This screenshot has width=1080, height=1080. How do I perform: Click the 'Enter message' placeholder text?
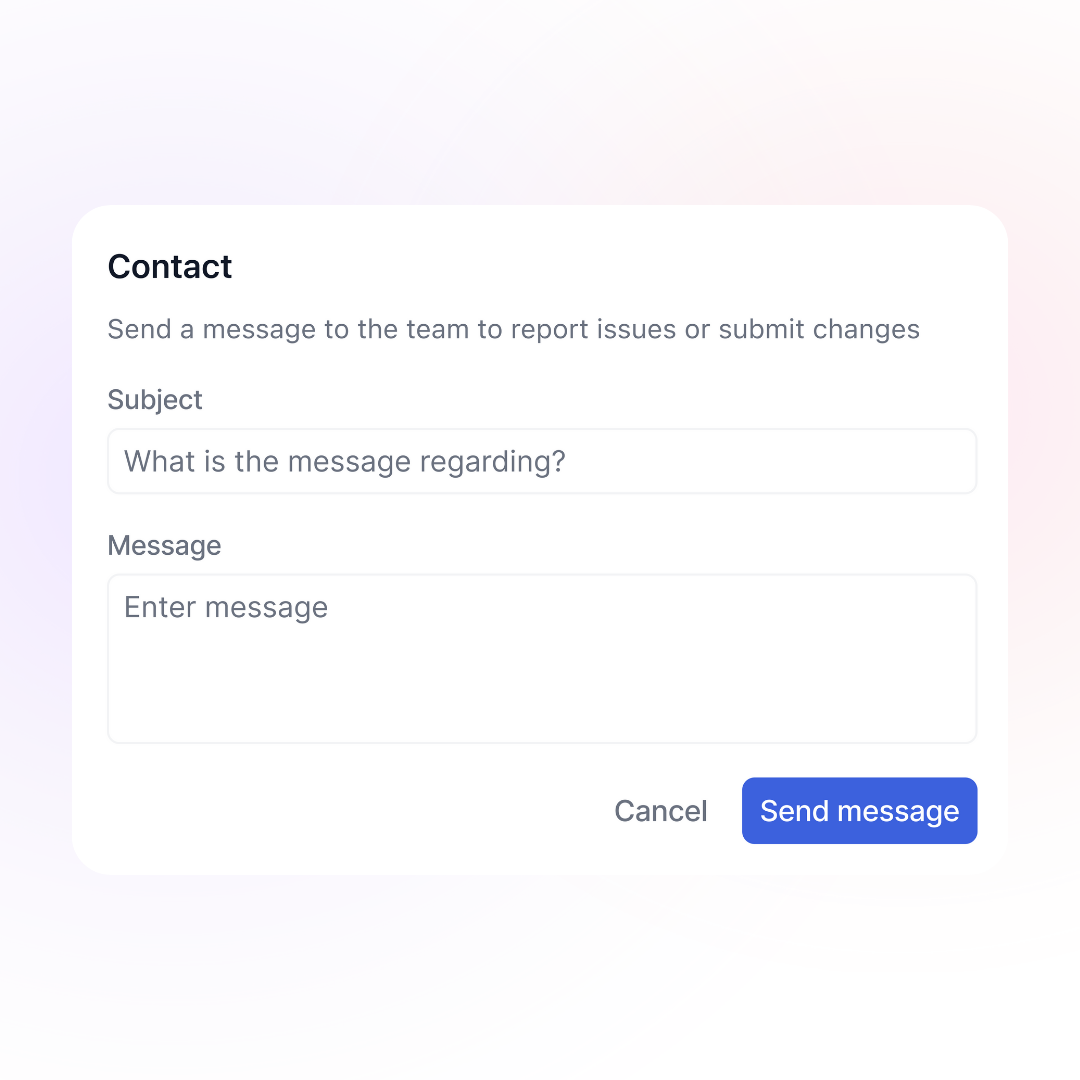226,608
